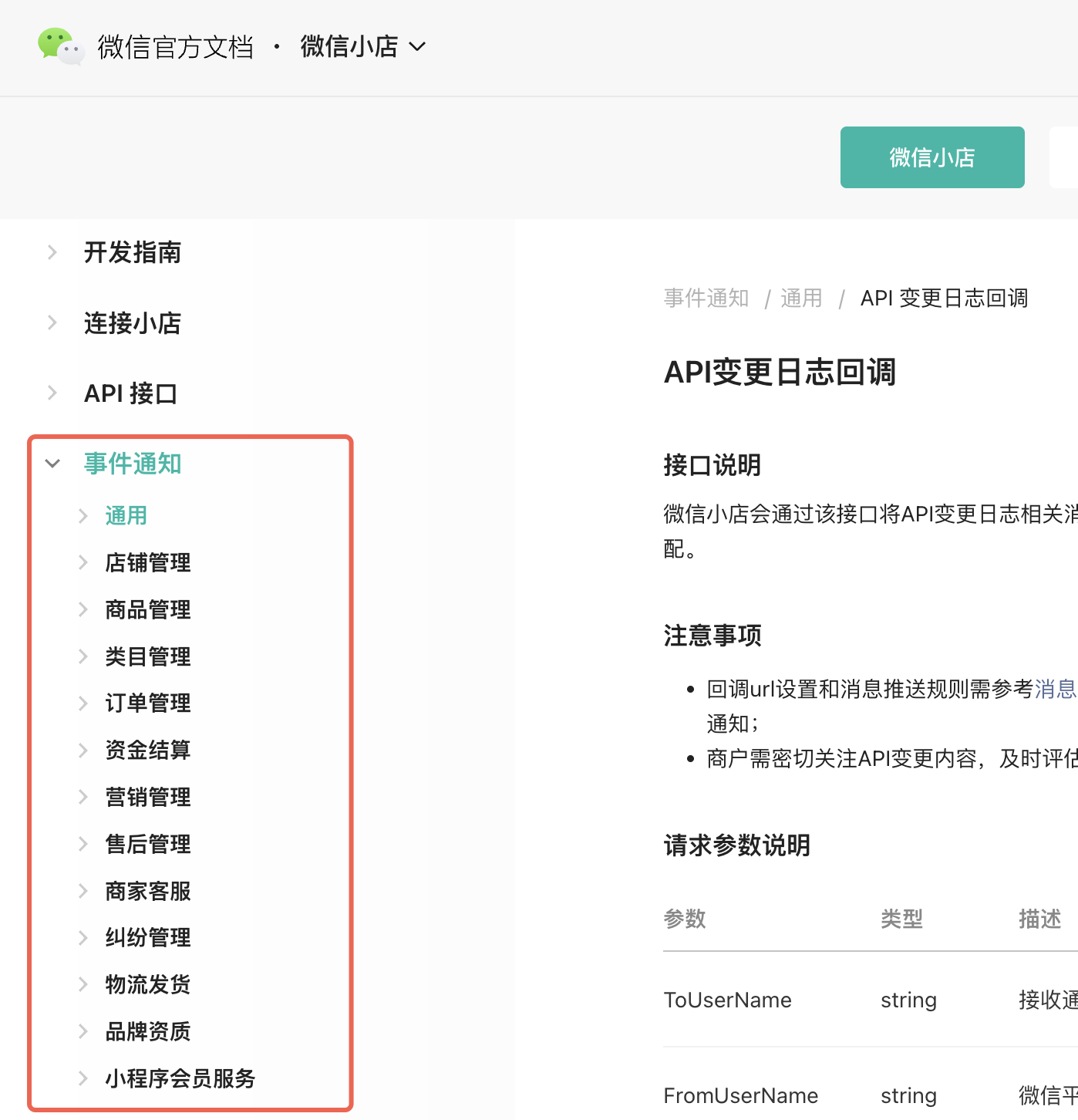Select 通用 in the sidebar
The height and width of the screenshot is (1120, 1078).
tap(126, 516)
